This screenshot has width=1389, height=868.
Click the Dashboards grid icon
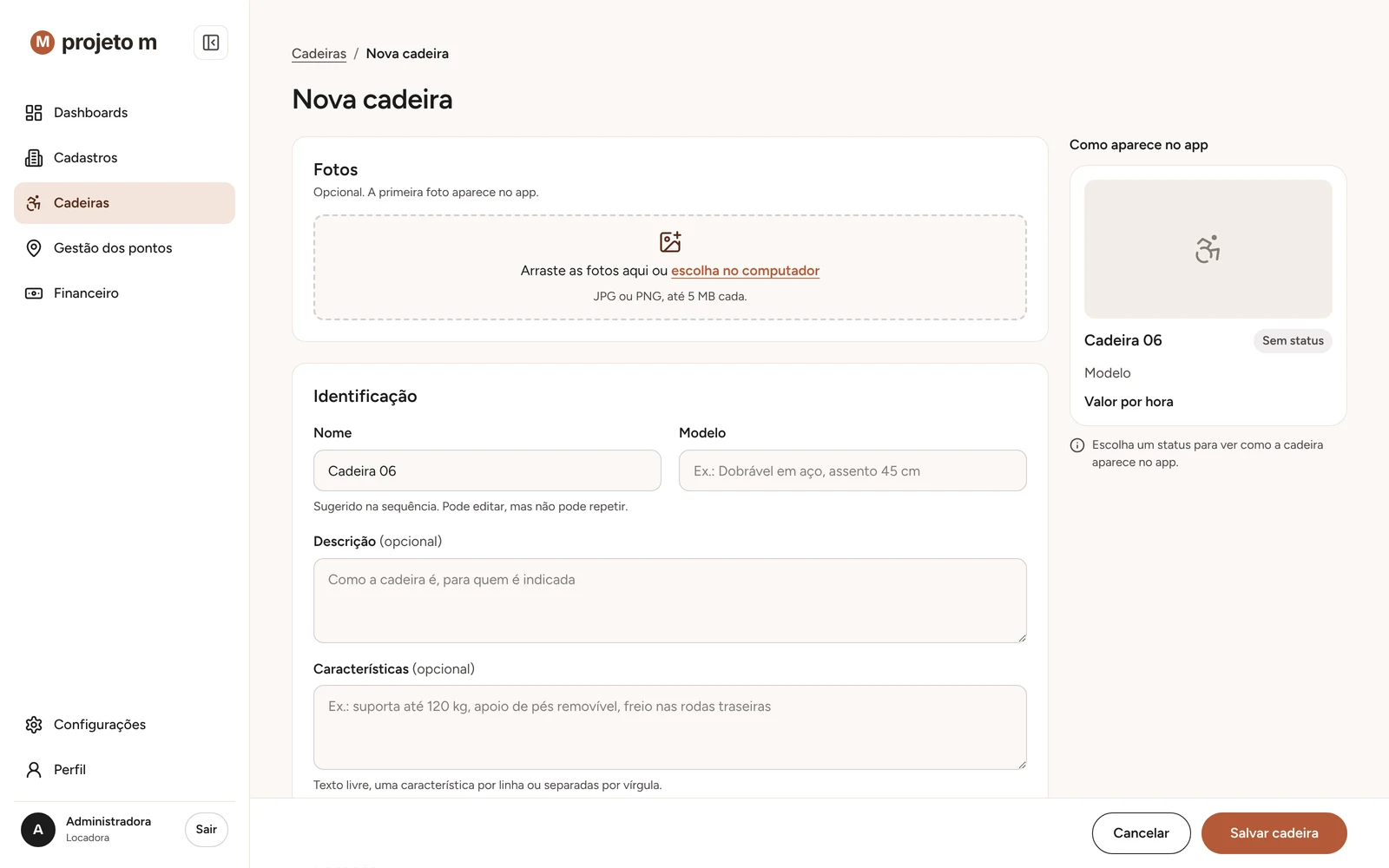tap(34, 113)
